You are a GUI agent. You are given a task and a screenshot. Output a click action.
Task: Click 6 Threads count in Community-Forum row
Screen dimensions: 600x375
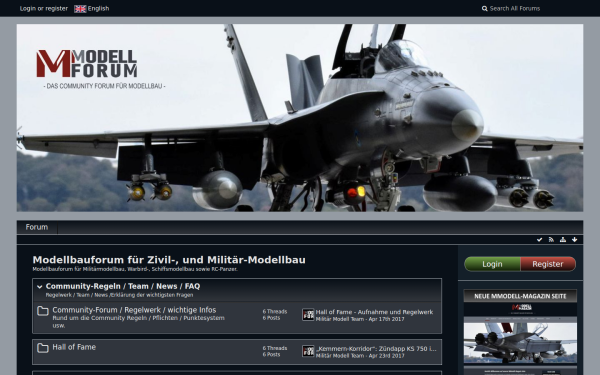275,311
